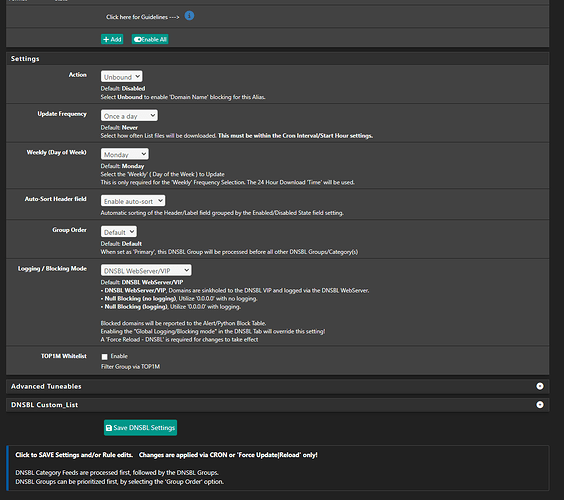Screen dimensions: 564x500
Task: Click the Add button with plus icon
Action: (112, 39)
